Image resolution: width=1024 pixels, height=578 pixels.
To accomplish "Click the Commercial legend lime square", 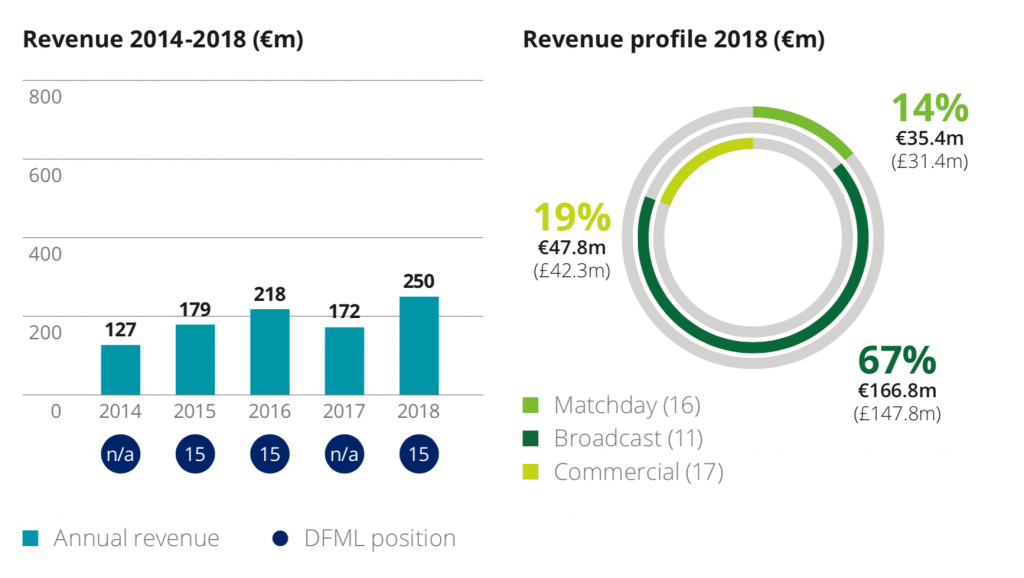I will tap(530, 472).
